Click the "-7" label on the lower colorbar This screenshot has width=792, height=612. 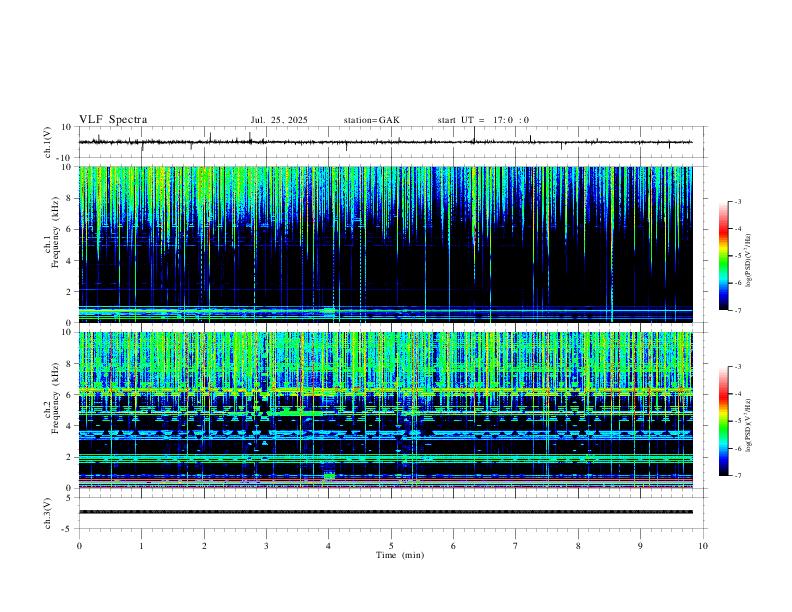point(737,476)
